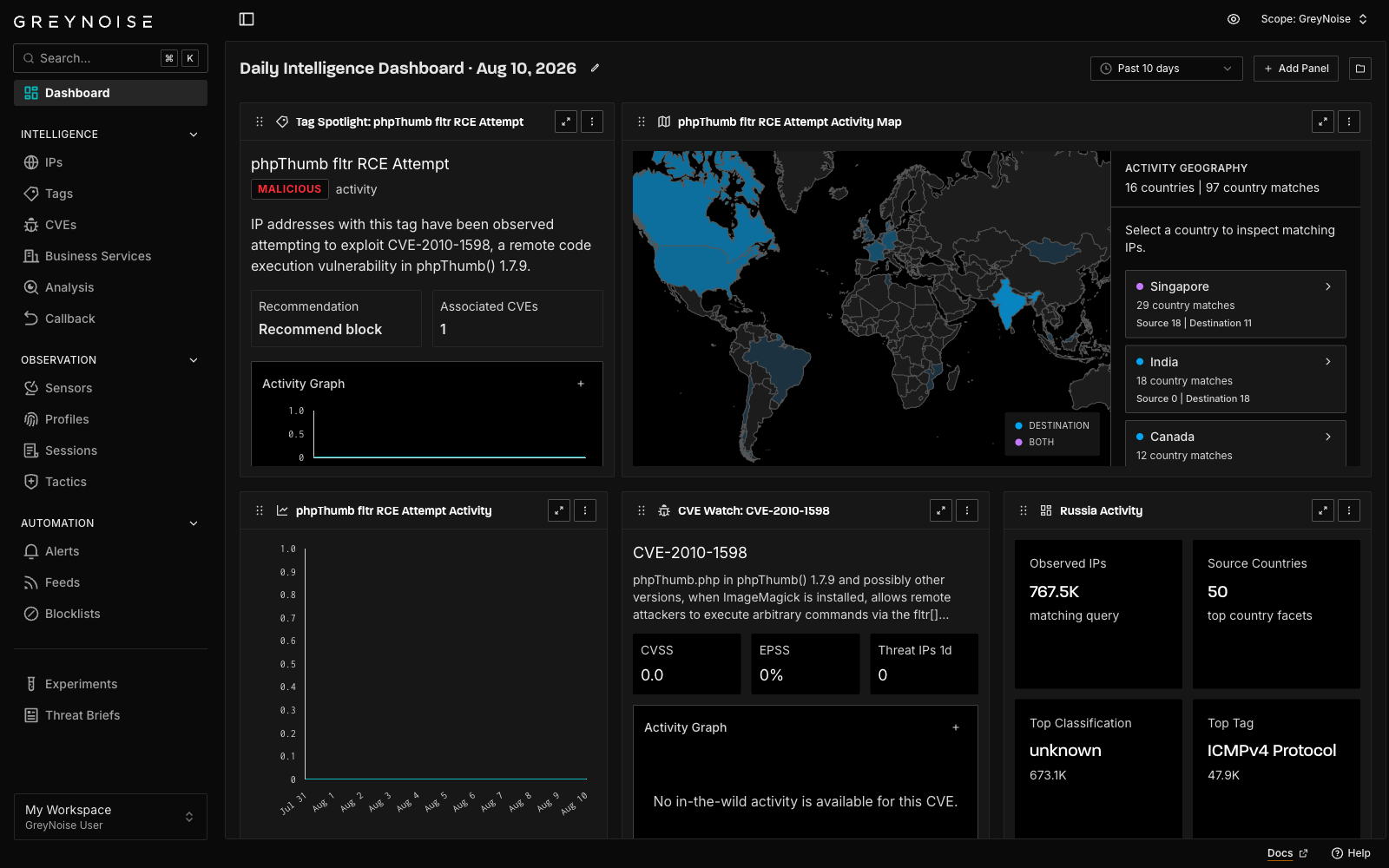Grab drag handle of Russia Activity panel
The height and width of the screenshot is (868, 1389).
click(x=1024, y=511)
